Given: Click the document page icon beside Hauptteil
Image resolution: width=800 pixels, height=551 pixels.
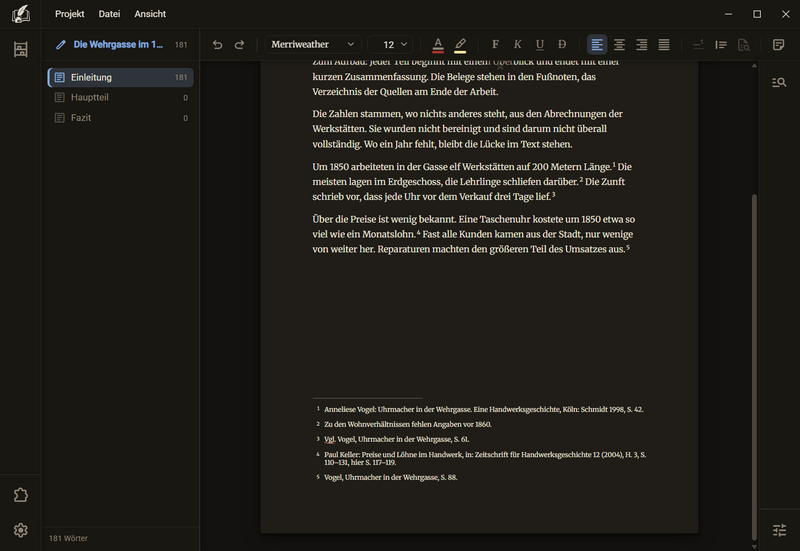Looking at the screenshot, I should (60, 97).
